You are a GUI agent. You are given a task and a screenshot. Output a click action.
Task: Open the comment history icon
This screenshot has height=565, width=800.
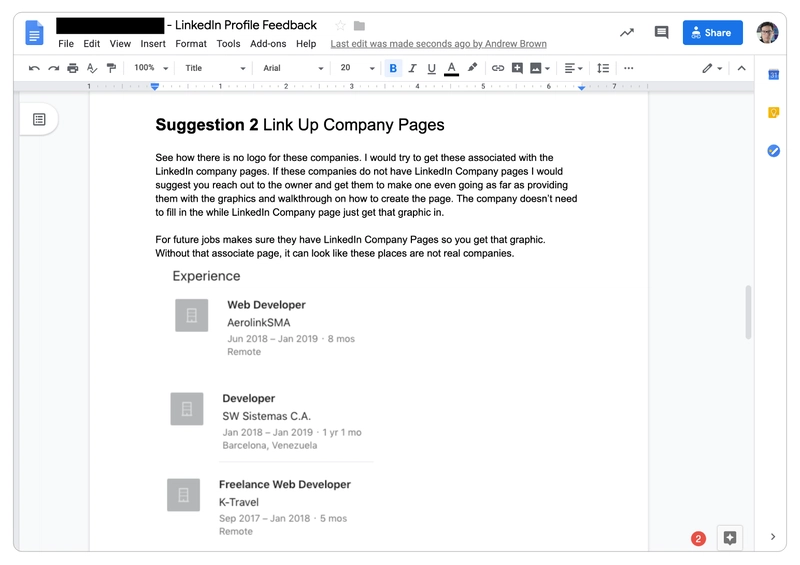click(x=661, y=33)
